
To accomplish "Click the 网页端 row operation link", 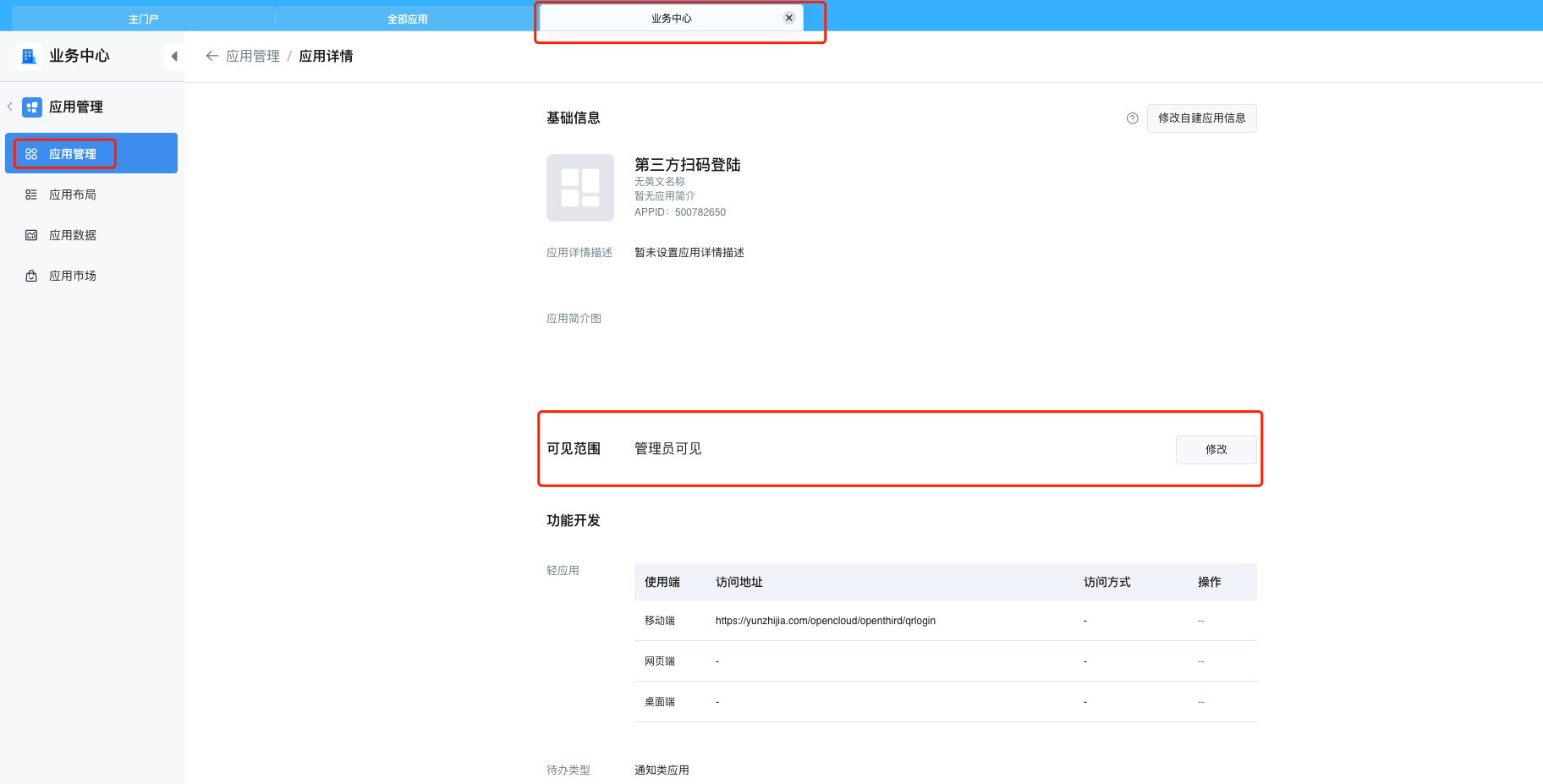I will click(1200, 661).
